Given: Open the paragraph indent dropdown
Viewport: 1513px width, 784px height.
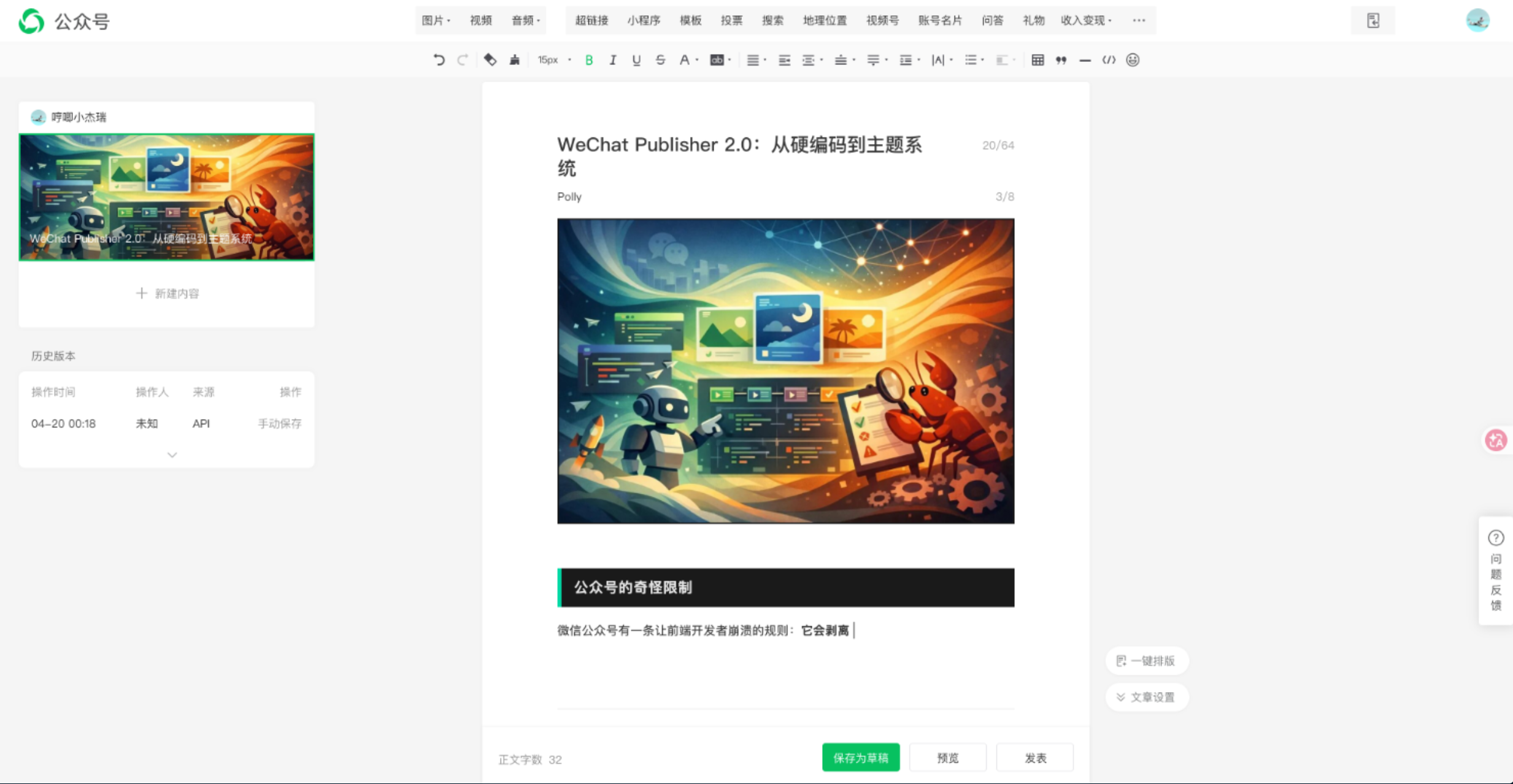Looking at the screenshot, I should pyautogui.click(x=812, y=60).
